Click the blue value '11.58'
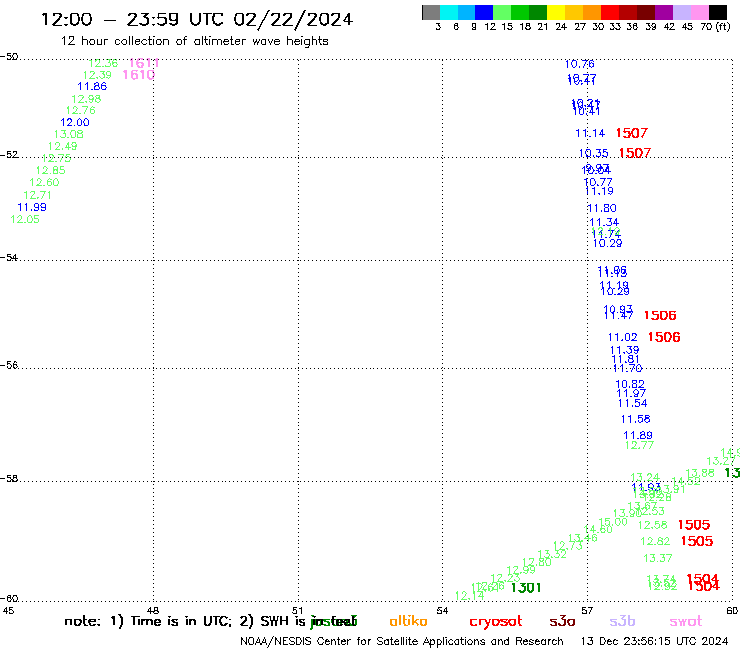740x650 pixels. pyautogui.click(x=636, y=419)
